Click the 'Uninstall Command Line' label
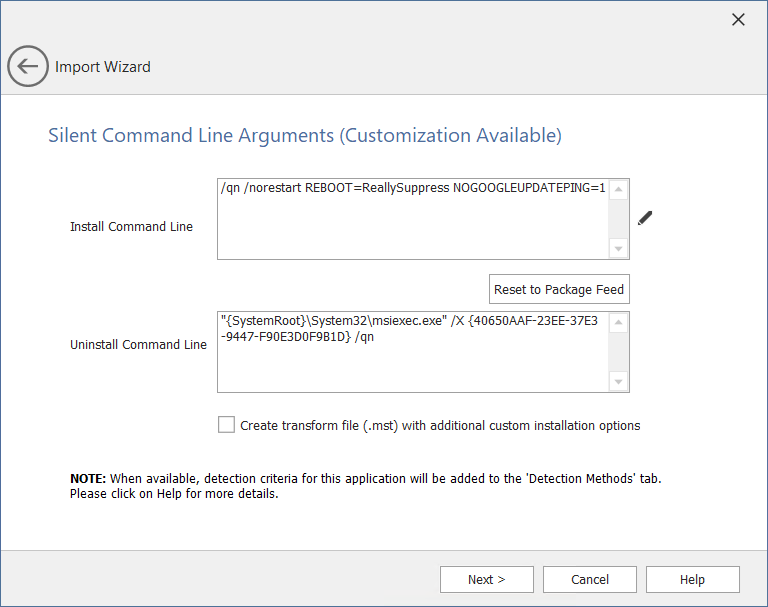 point(138,345)
